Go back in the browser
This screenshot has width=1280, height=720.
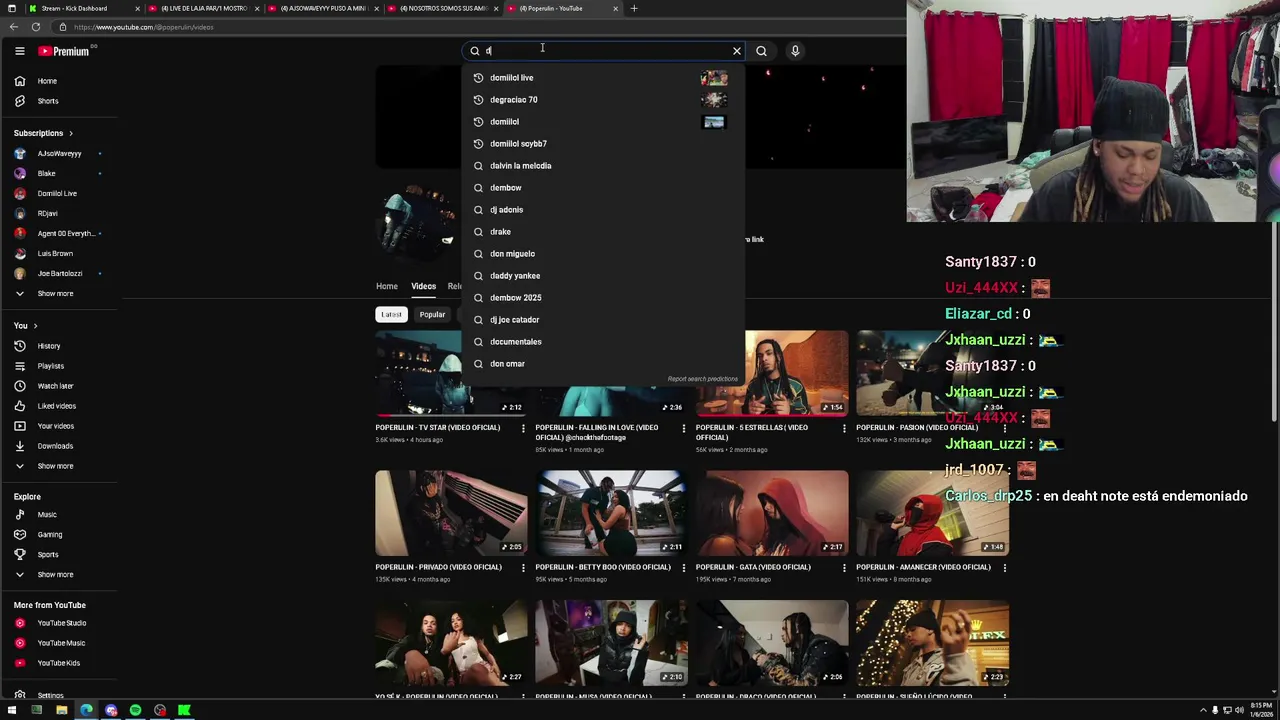pos(14,27)
